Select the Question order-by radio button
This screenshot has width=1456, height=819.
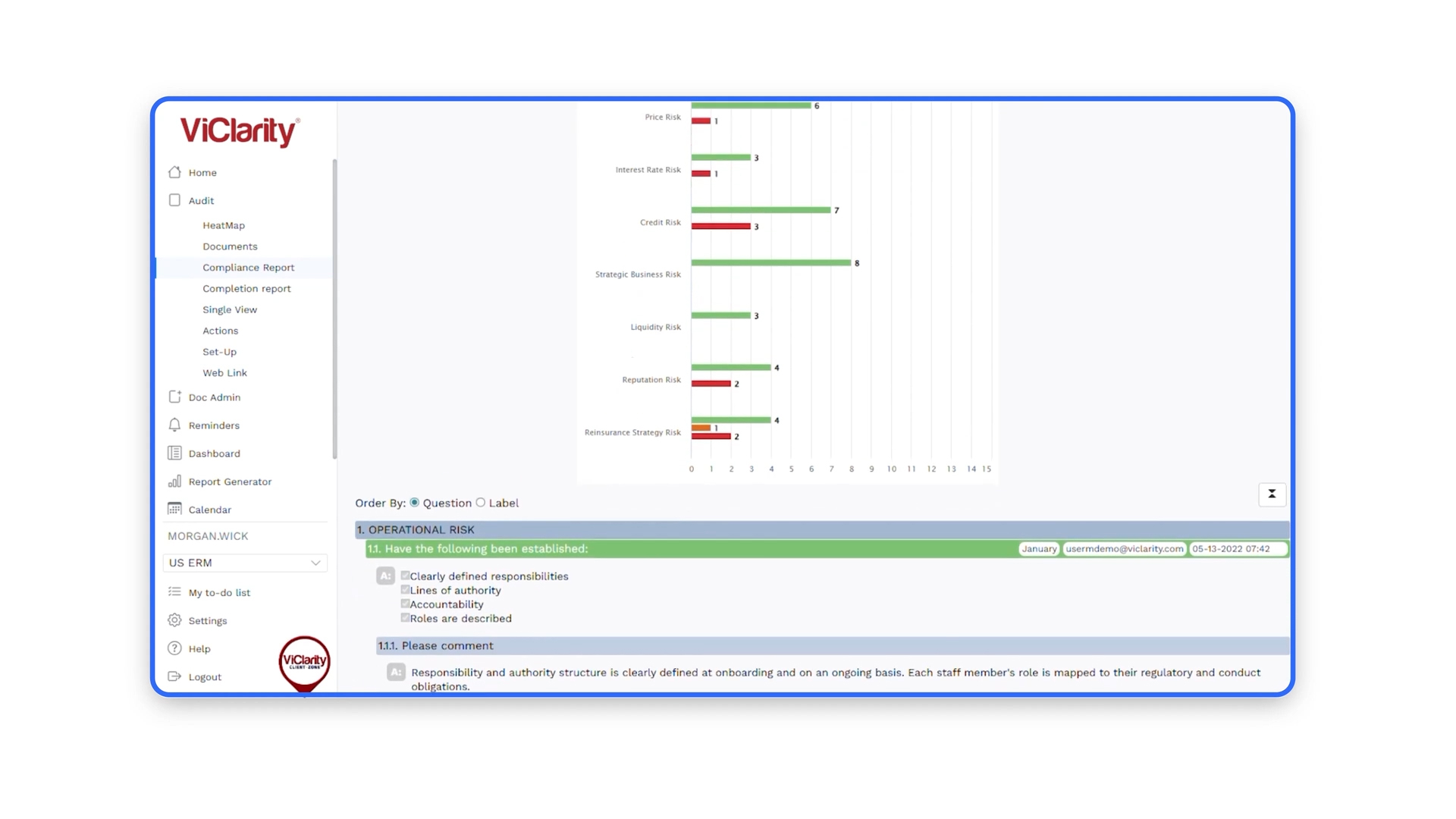(415, 503)
